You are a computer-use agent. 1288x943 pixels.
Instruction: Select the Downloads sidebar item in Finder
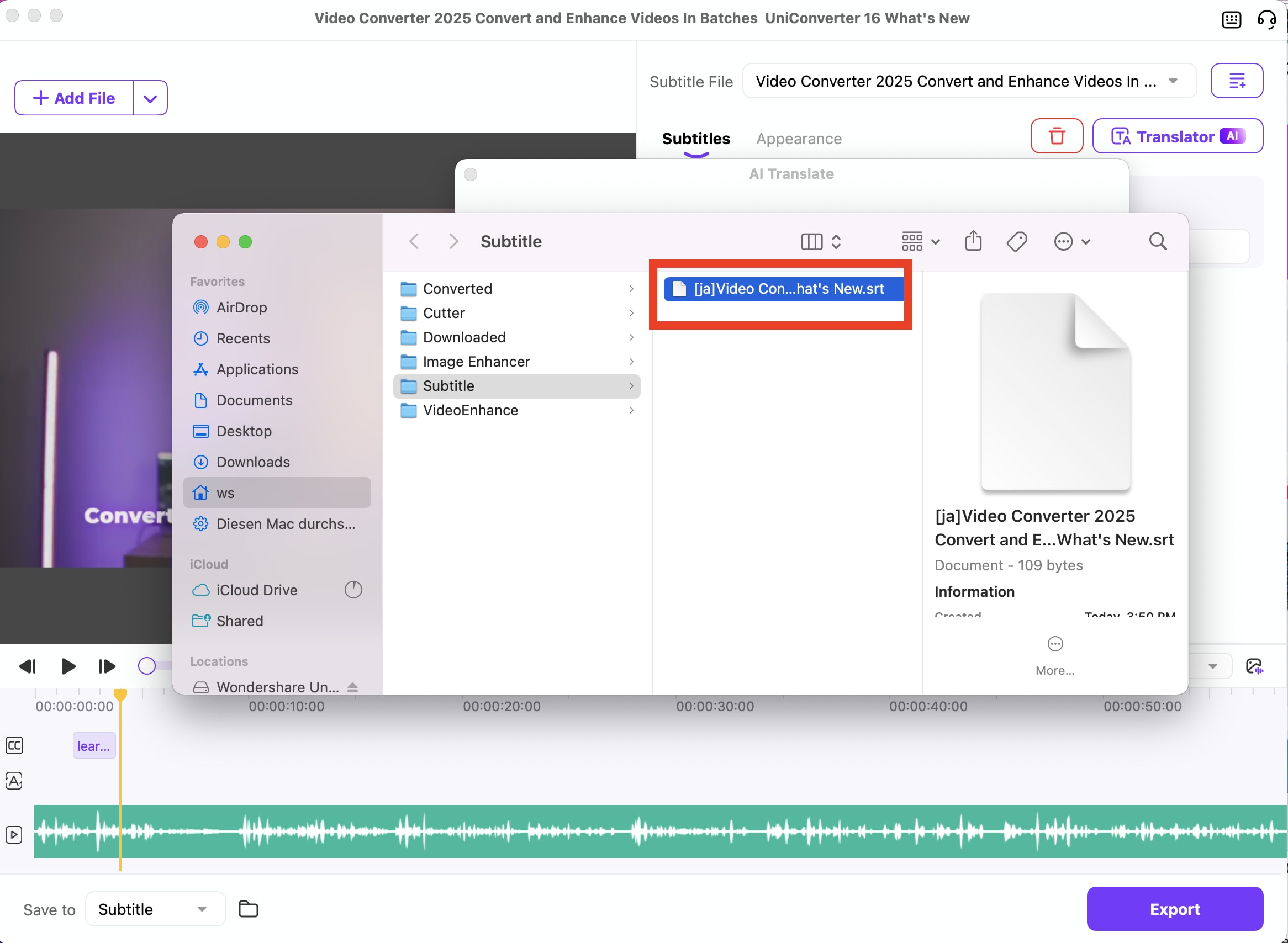[253, 462]
